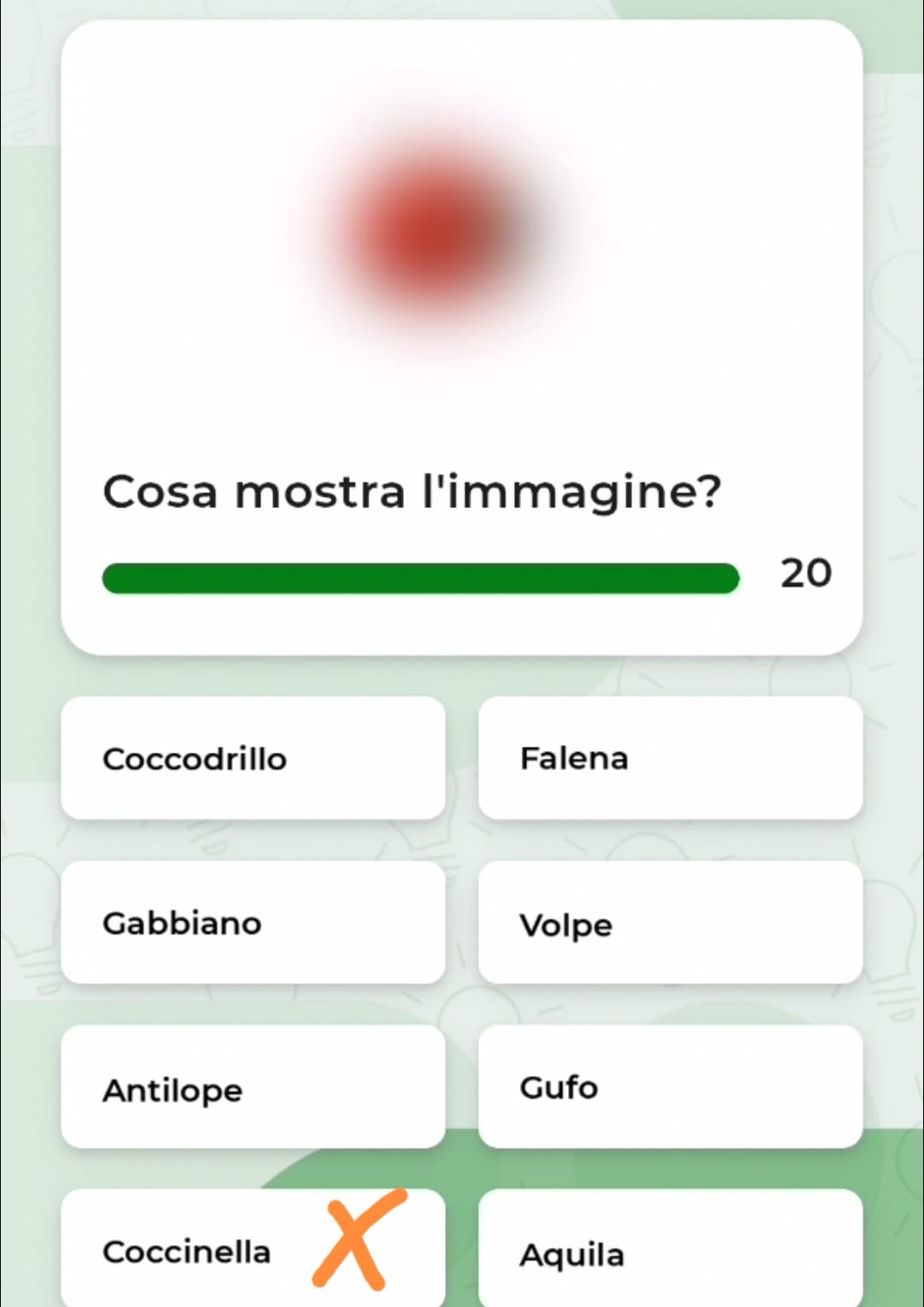Click the green countdown progress bar
This screenshot has width=924, height=1307.
[x=420, y=578]
